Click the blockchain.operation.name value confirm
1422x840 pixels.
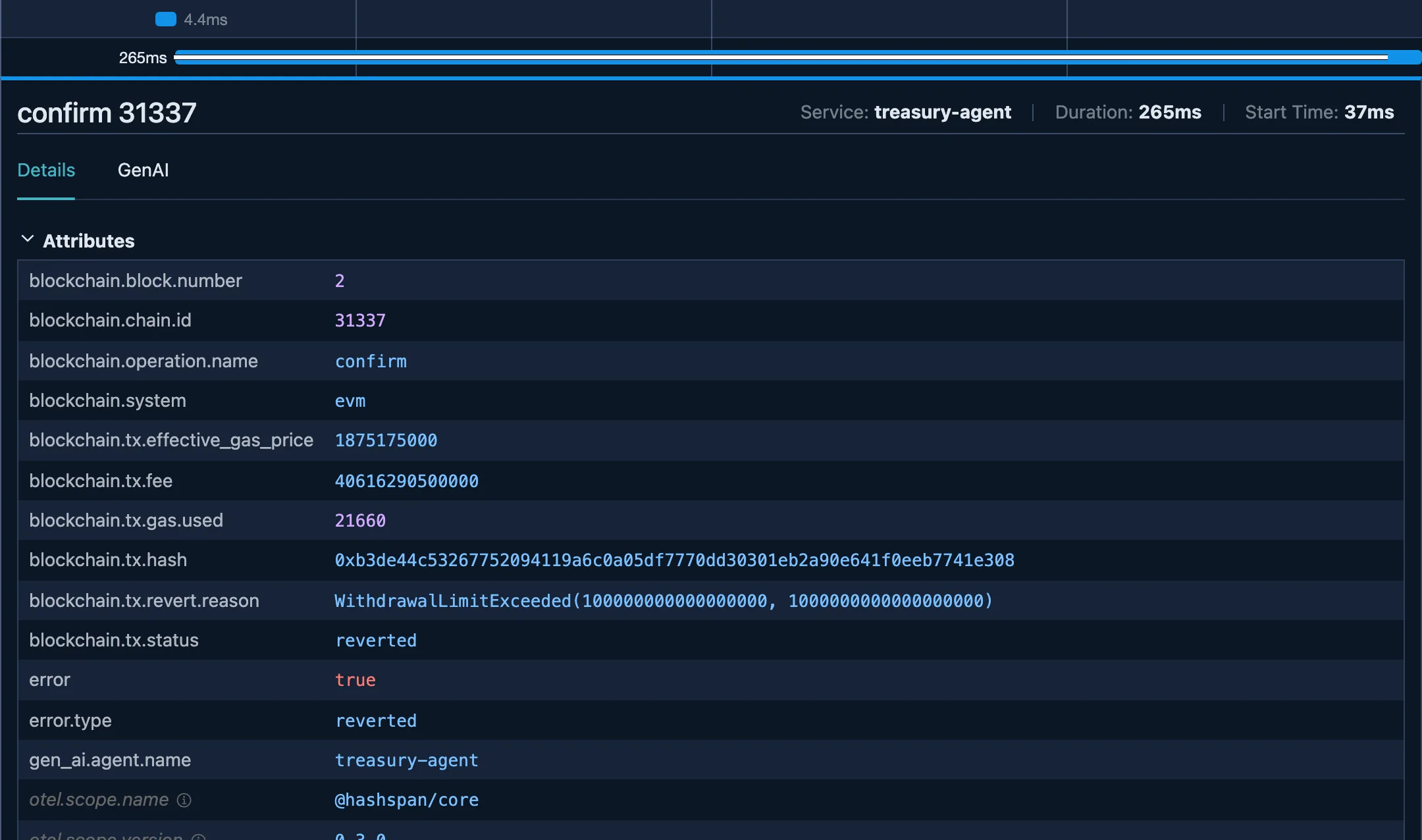pos(371,361)
